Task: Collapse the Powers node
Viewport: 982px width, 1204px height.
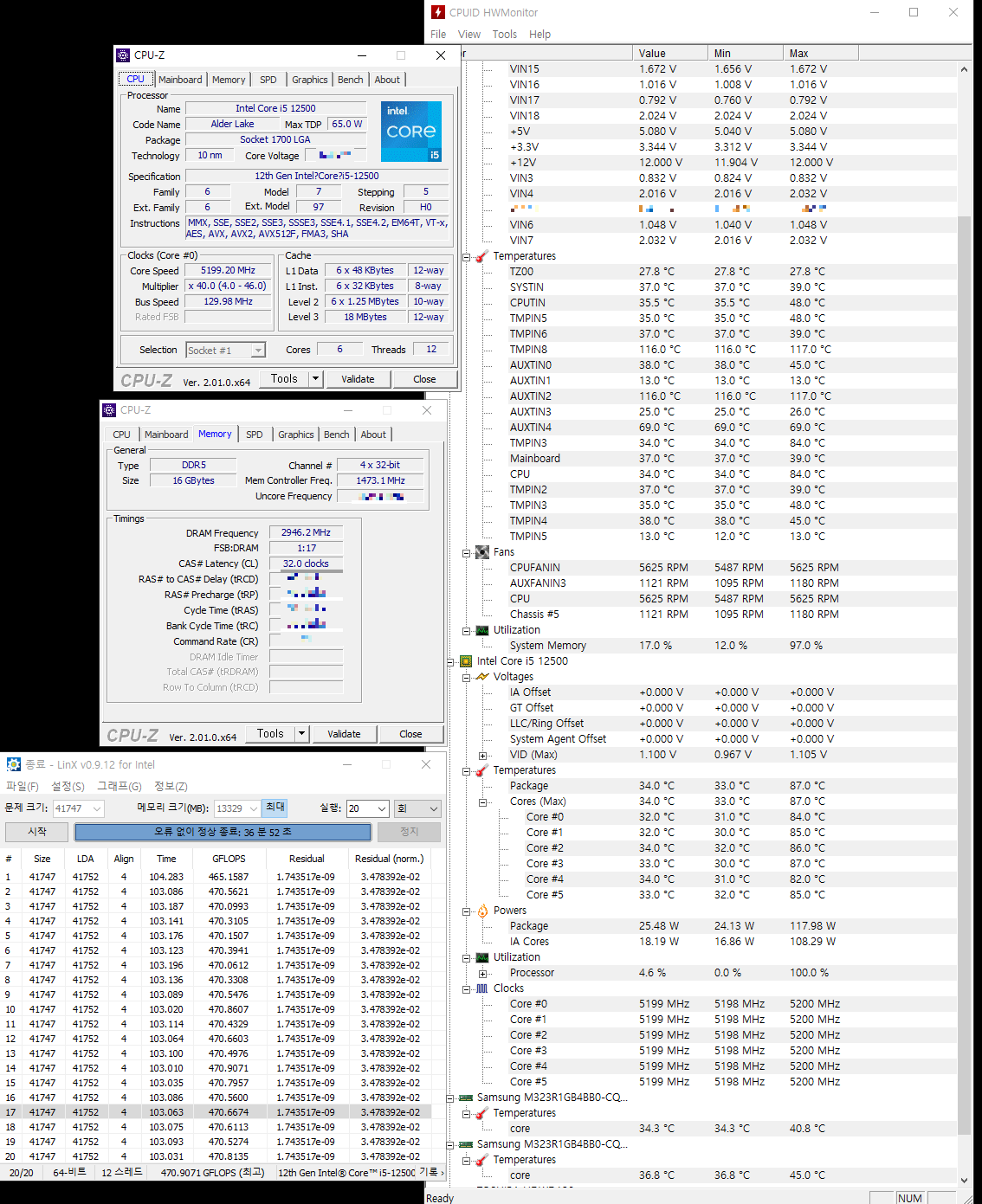Action: click(x=466, y=911)
